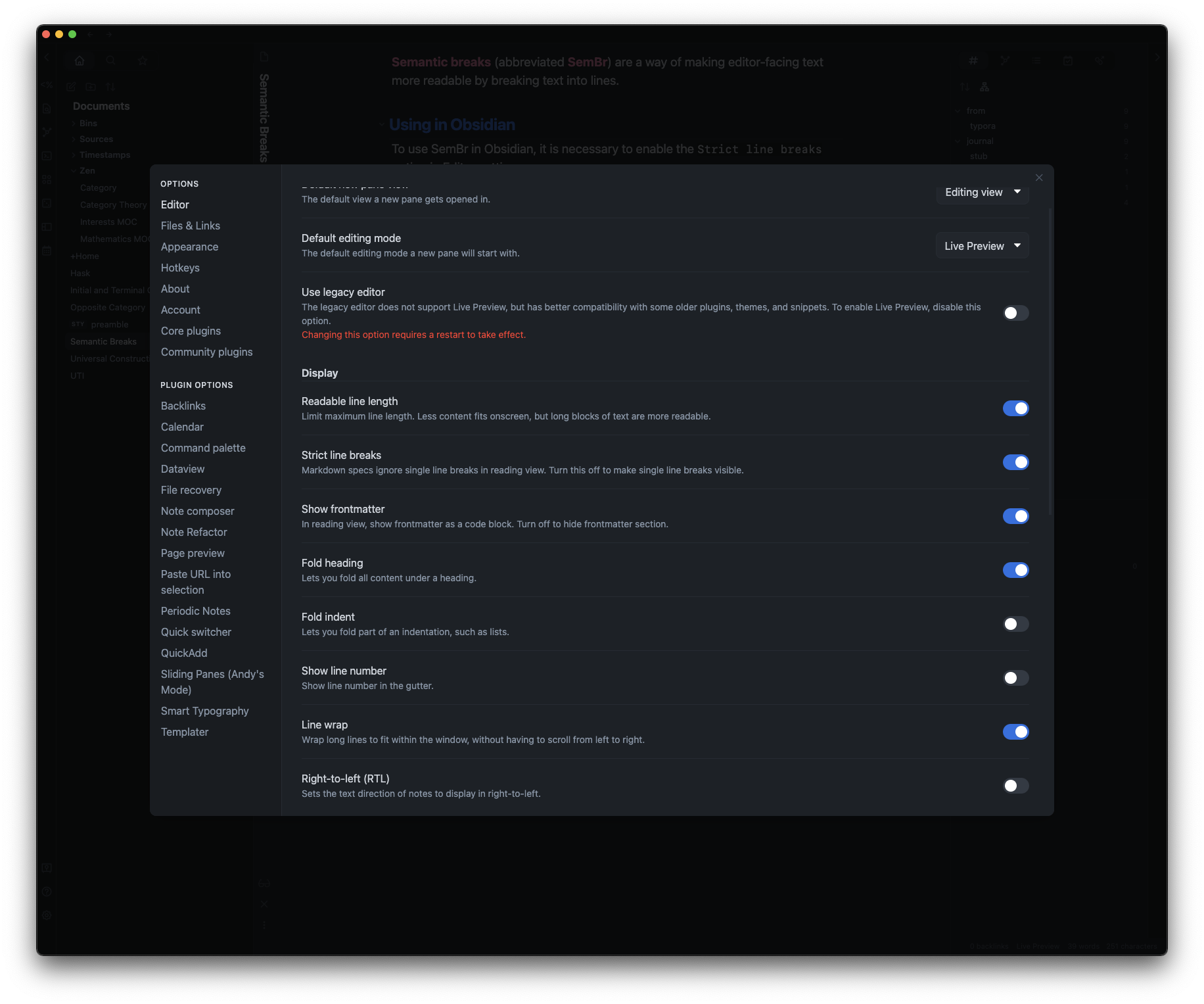Open the Editing view dropdown
The width and height of the screenshot is (1204, 1004).
click(x=982, y=192)
